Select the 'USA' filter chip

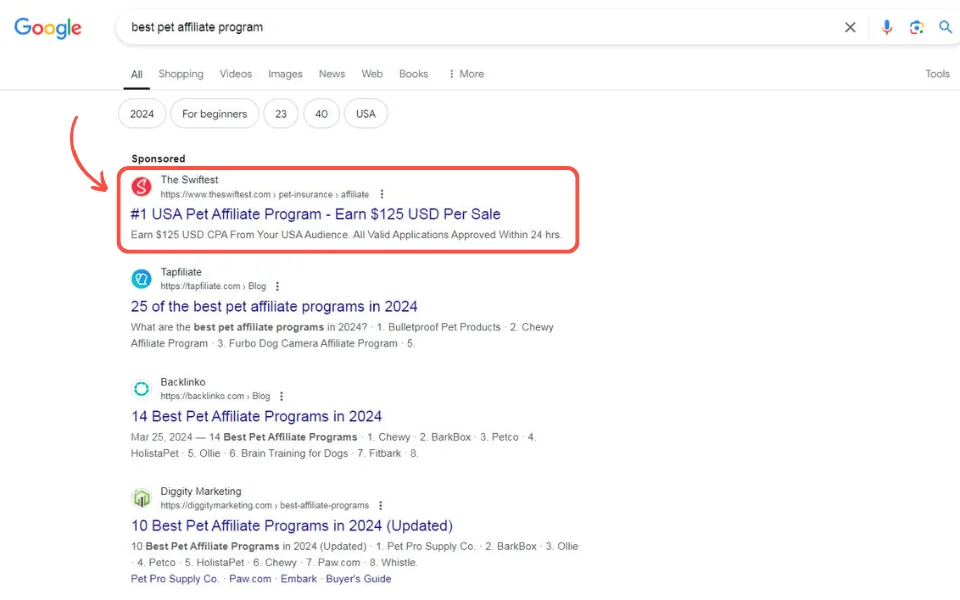[366, 114]
